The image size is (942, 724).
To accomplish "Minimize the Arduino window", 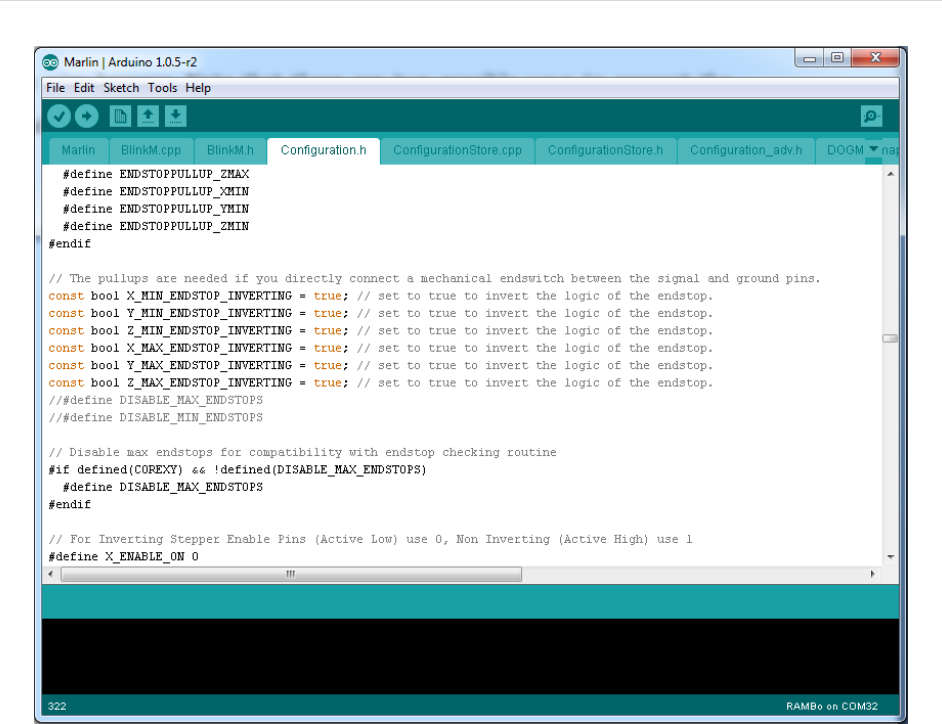I will pos(810,58).
